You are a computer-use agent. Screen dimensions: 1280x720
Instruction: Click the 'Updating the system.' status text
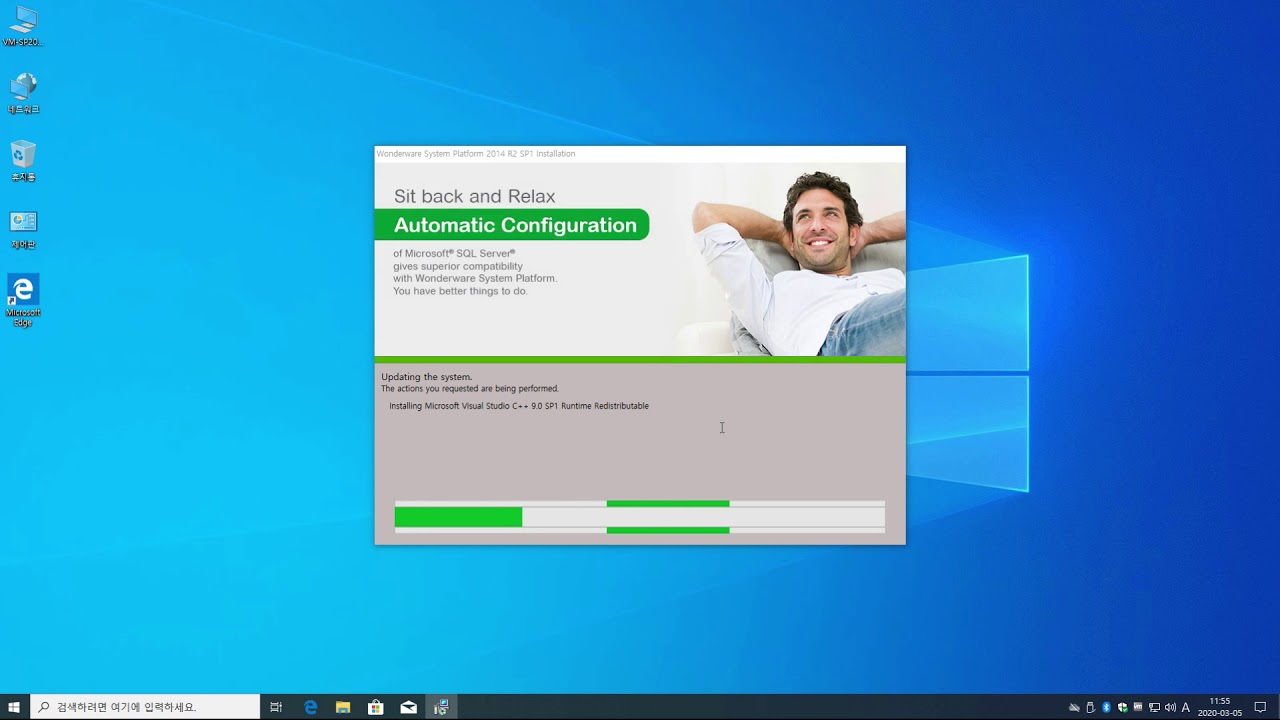(x=426, y=377)
